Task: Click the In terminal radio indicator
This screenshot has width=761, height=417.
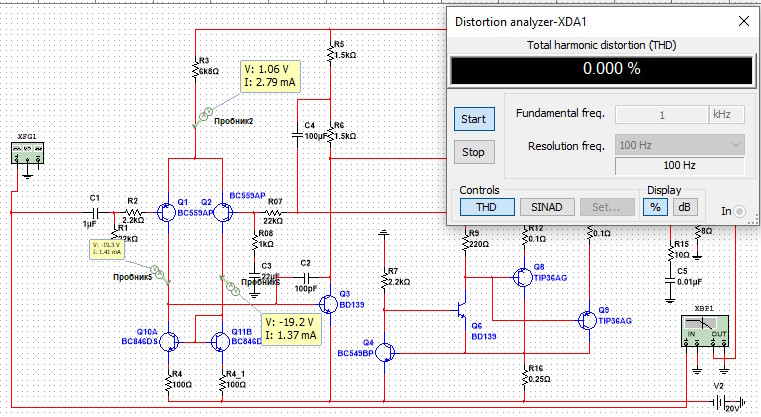Action: point(739,211)
